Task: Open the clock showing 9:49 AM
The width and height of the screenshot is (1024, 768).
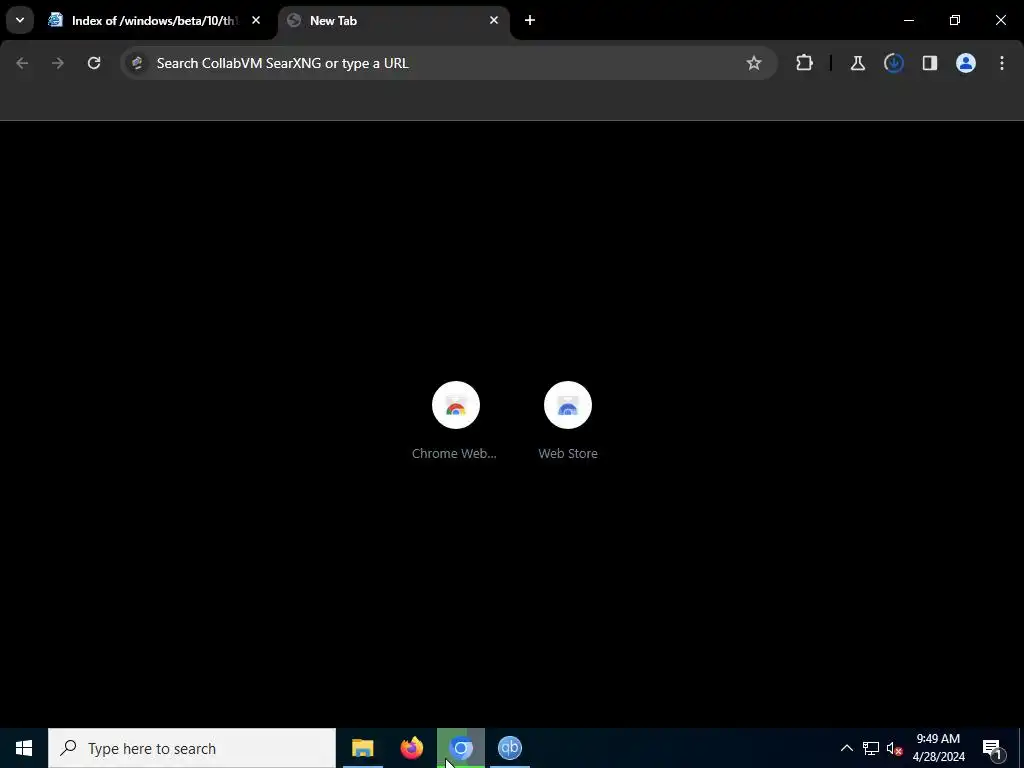Action: pyautogui.click(x=938, y=748)
